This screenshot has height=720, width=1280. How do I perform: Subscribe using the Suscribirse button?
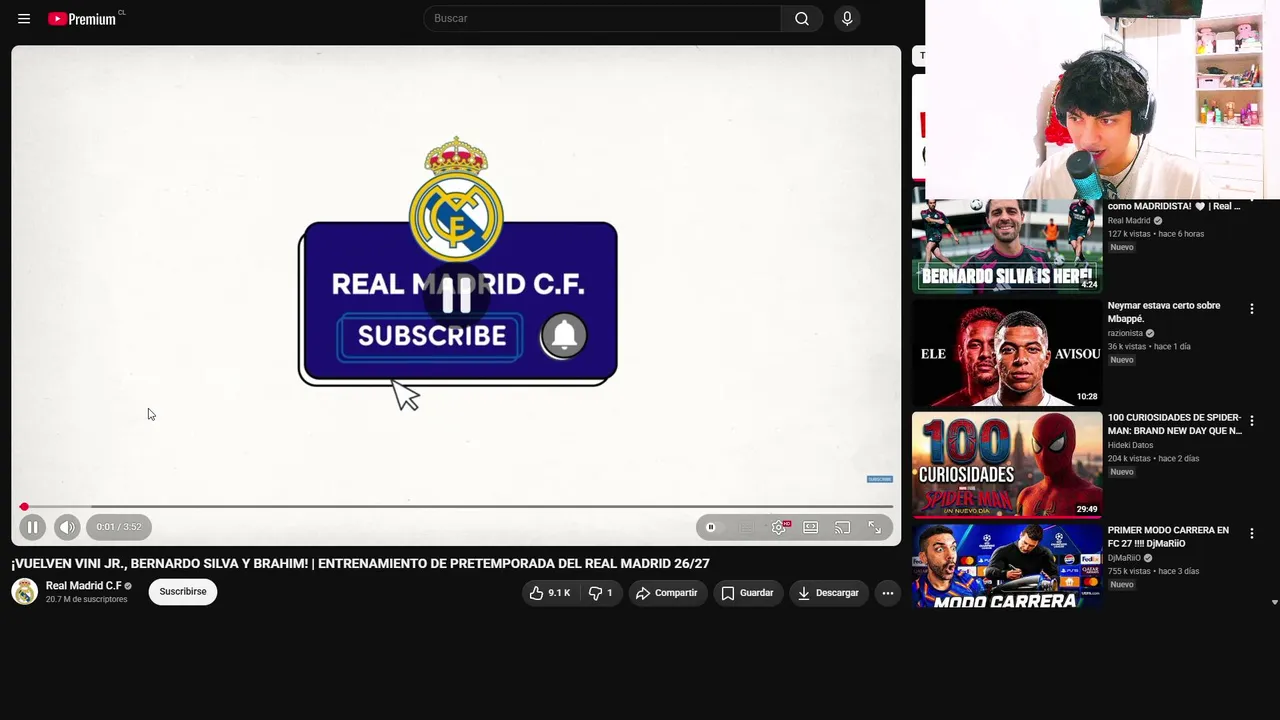coord(183,592)
